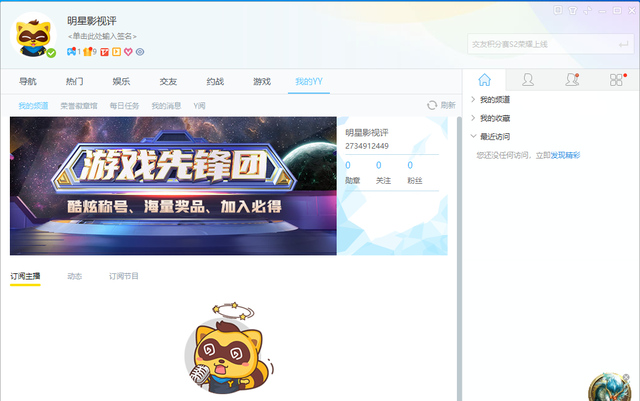
Task: Open the 订阅节目 tab
Action: (124, 276)
